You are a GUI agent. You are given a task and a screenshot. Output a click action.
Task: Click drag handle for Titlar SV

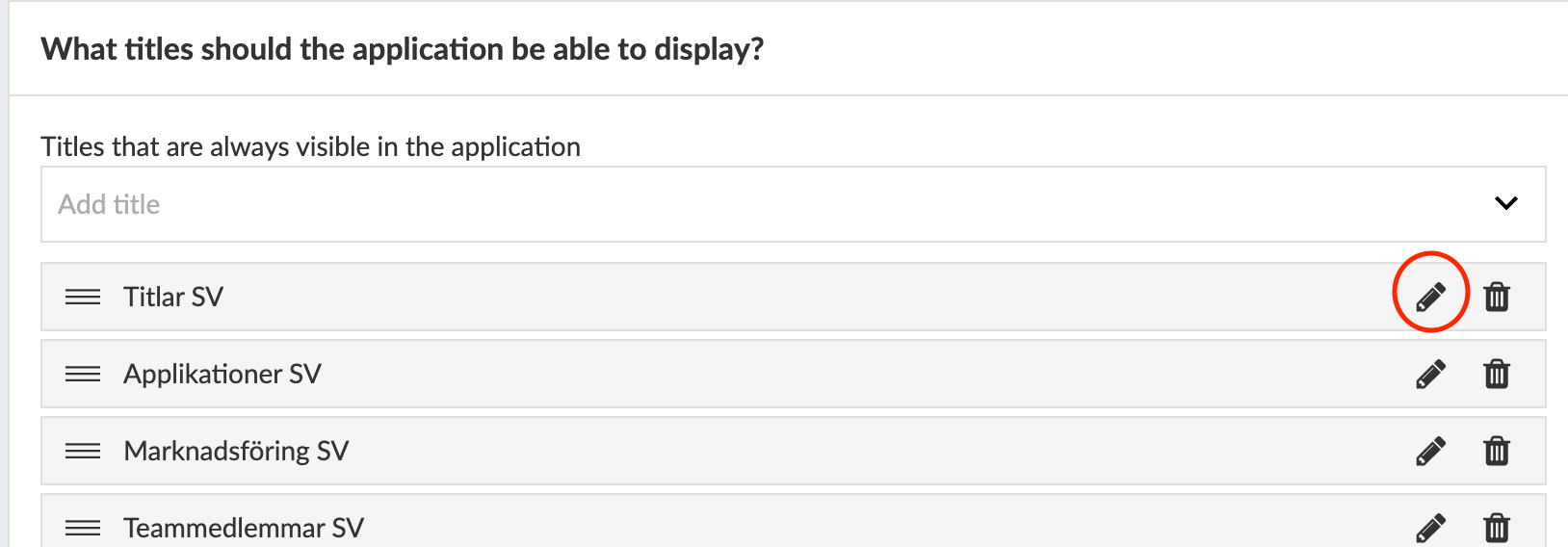pos(83,297)
